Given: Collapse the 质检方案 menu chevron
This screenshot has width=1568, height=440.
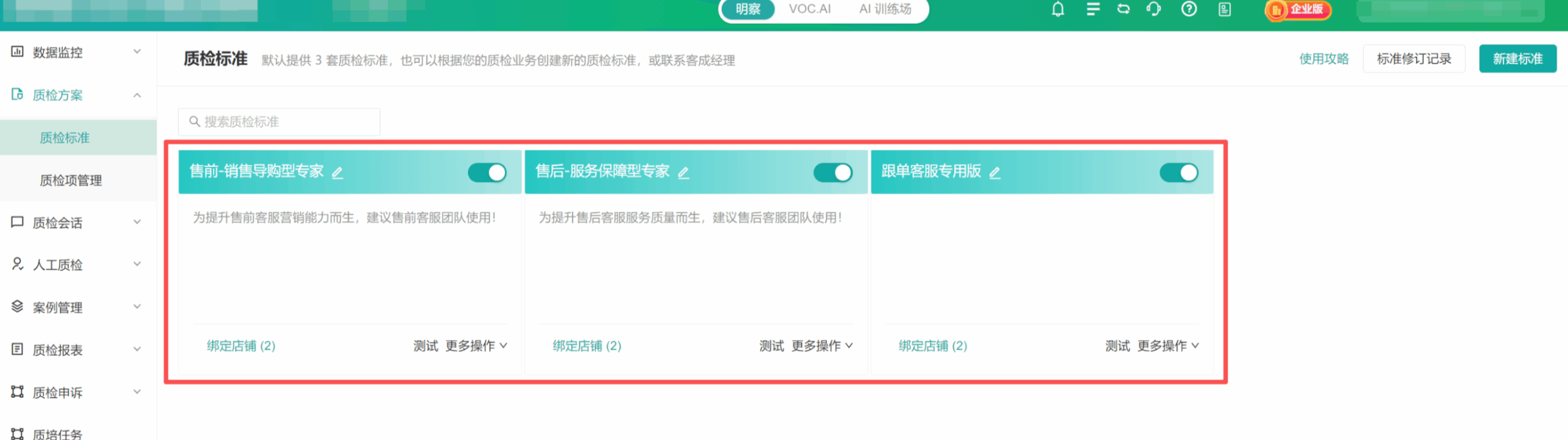Looking at the screenshot, I should tap(137, 95).
